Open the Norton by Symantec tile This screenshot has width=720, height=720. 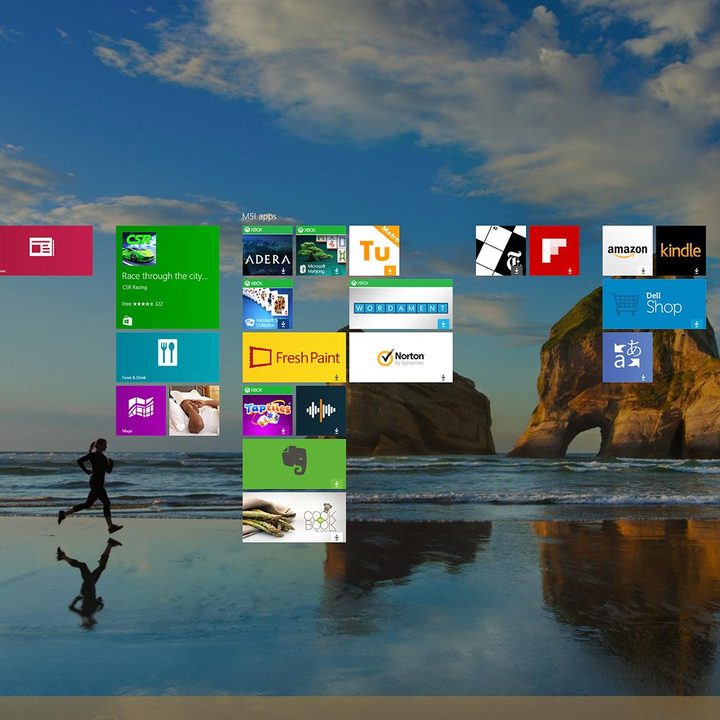click(x=401, y=357)
